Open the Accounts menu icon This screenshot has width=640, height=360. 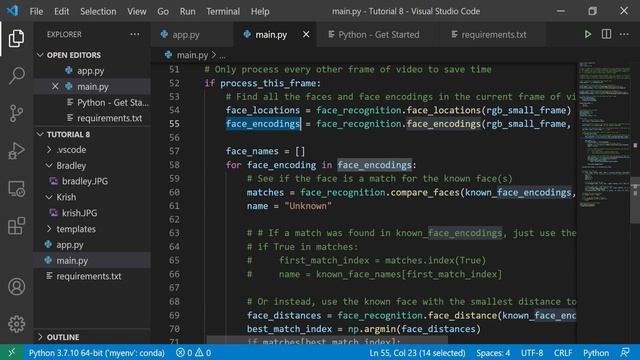coord(16,287)
